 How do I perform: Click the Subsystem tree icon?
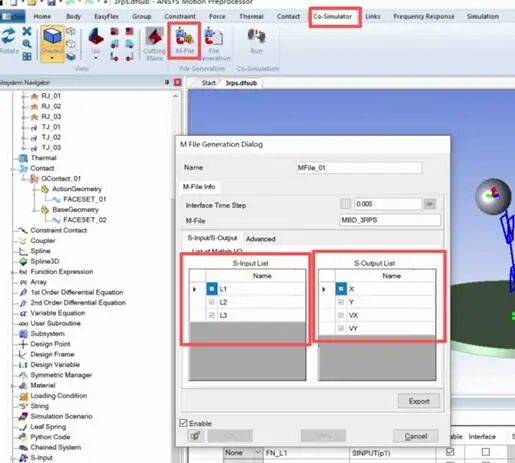click(23, 334)
